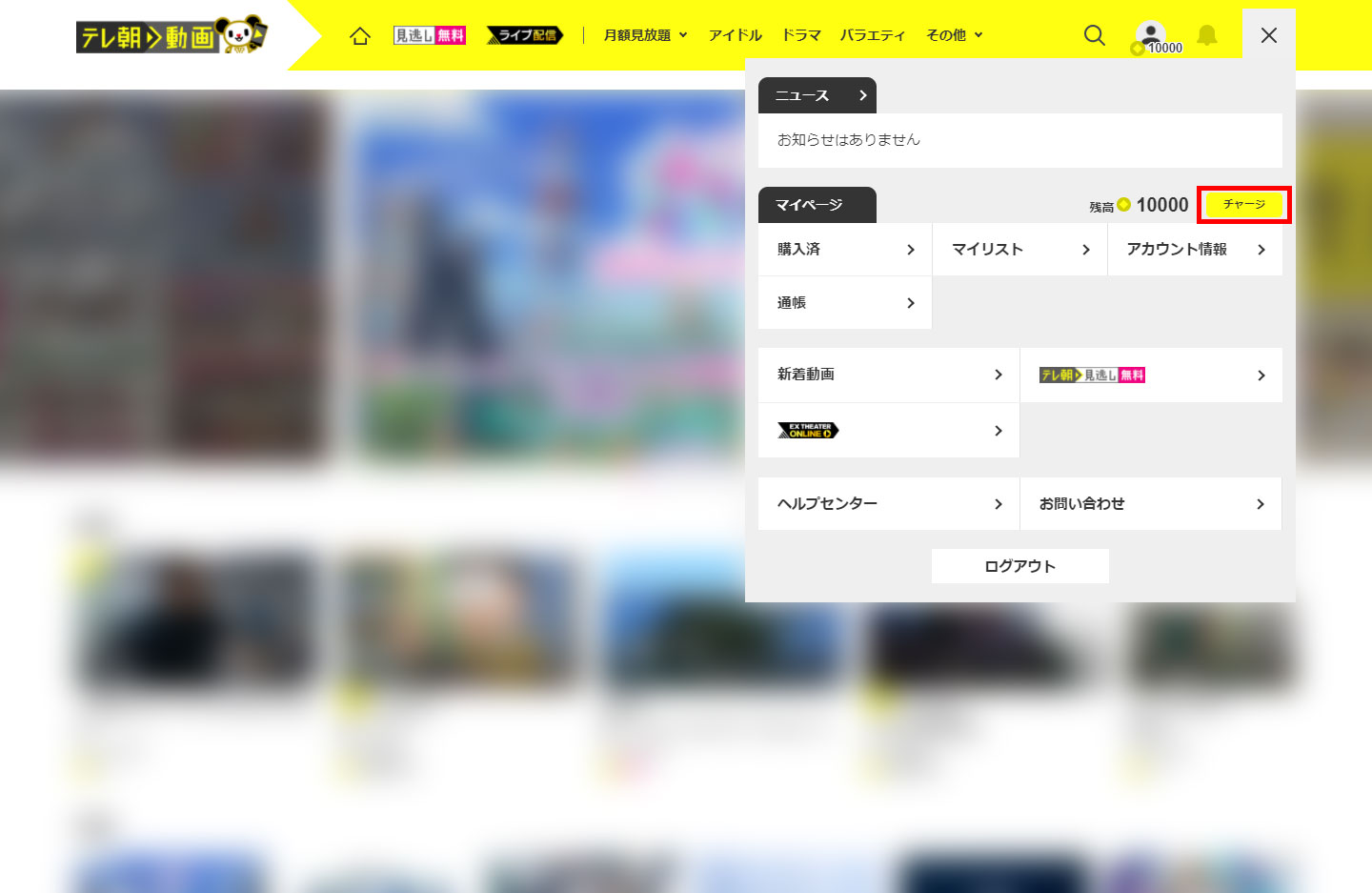Viewport: 1372px width, 893px height.
Task: Go to アカウント情報 page
Action: [1194, 250]
